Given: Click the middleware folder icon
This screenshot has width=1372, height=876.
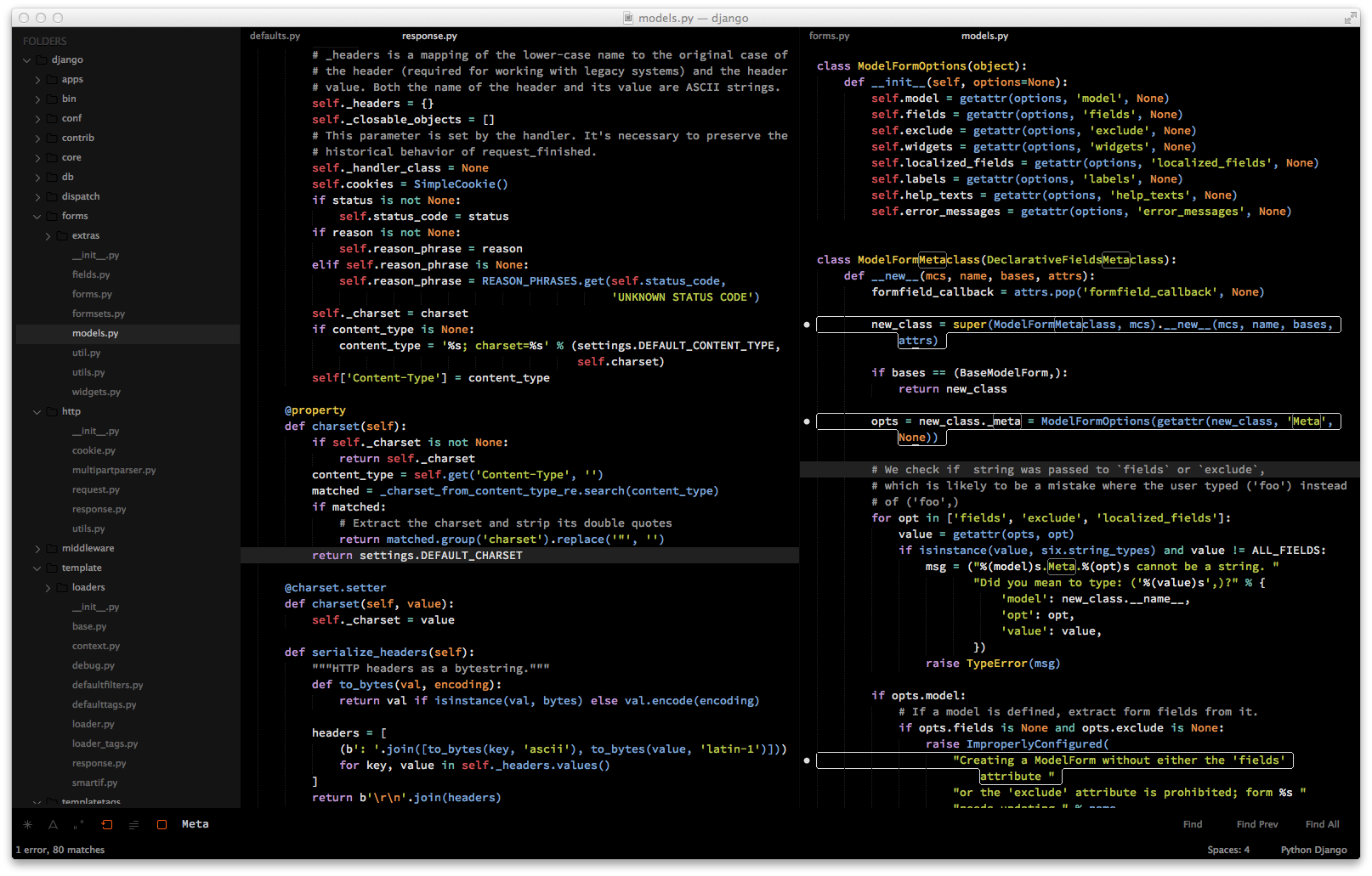Looking at the screenshot, I should [x=52, y=548].
